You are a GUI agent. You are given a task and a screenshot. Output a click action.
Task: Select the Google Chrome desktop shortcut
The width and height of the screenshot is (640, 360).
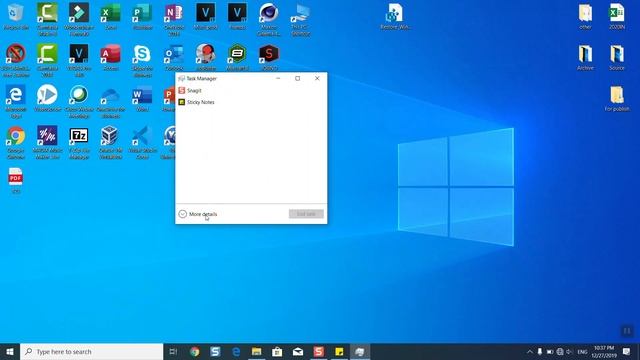[16, 142]
